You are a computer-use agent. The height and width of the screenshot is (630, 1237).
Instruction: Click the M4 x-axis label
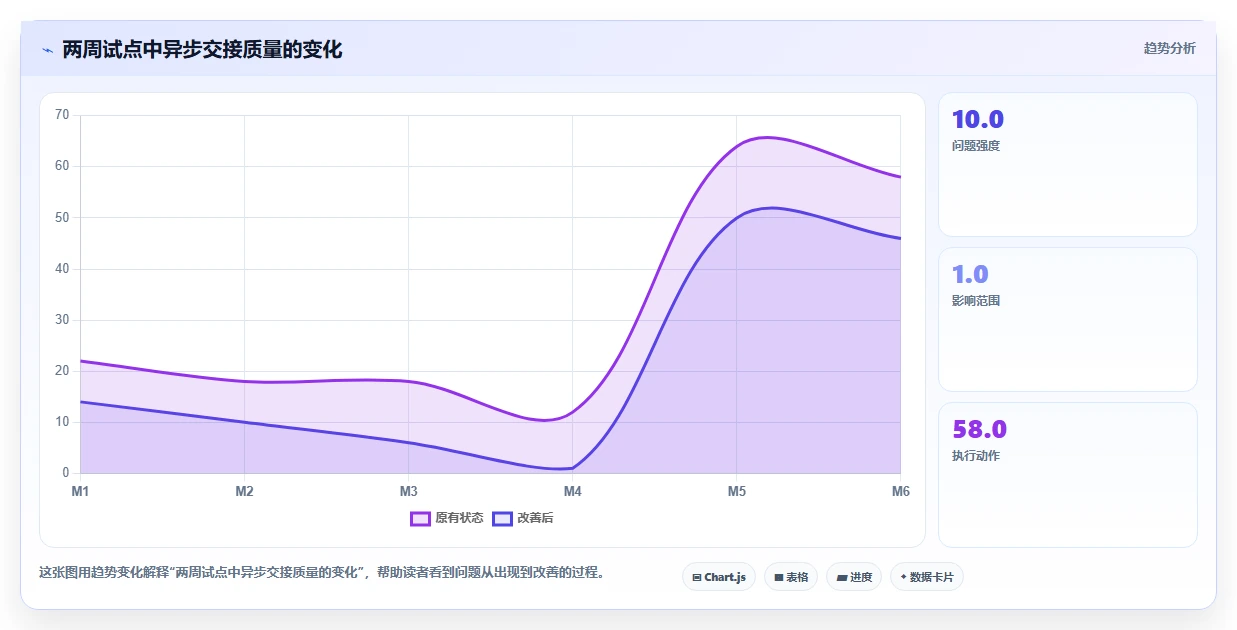coord(572,491)
